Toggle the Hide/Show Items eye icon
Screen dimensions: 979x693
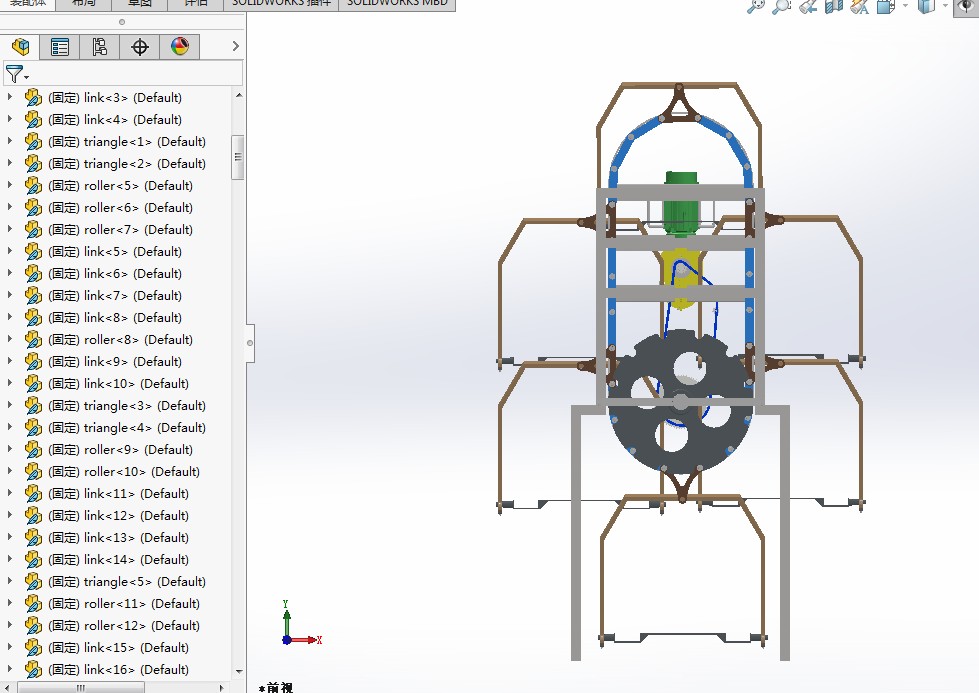coord(967,6)
